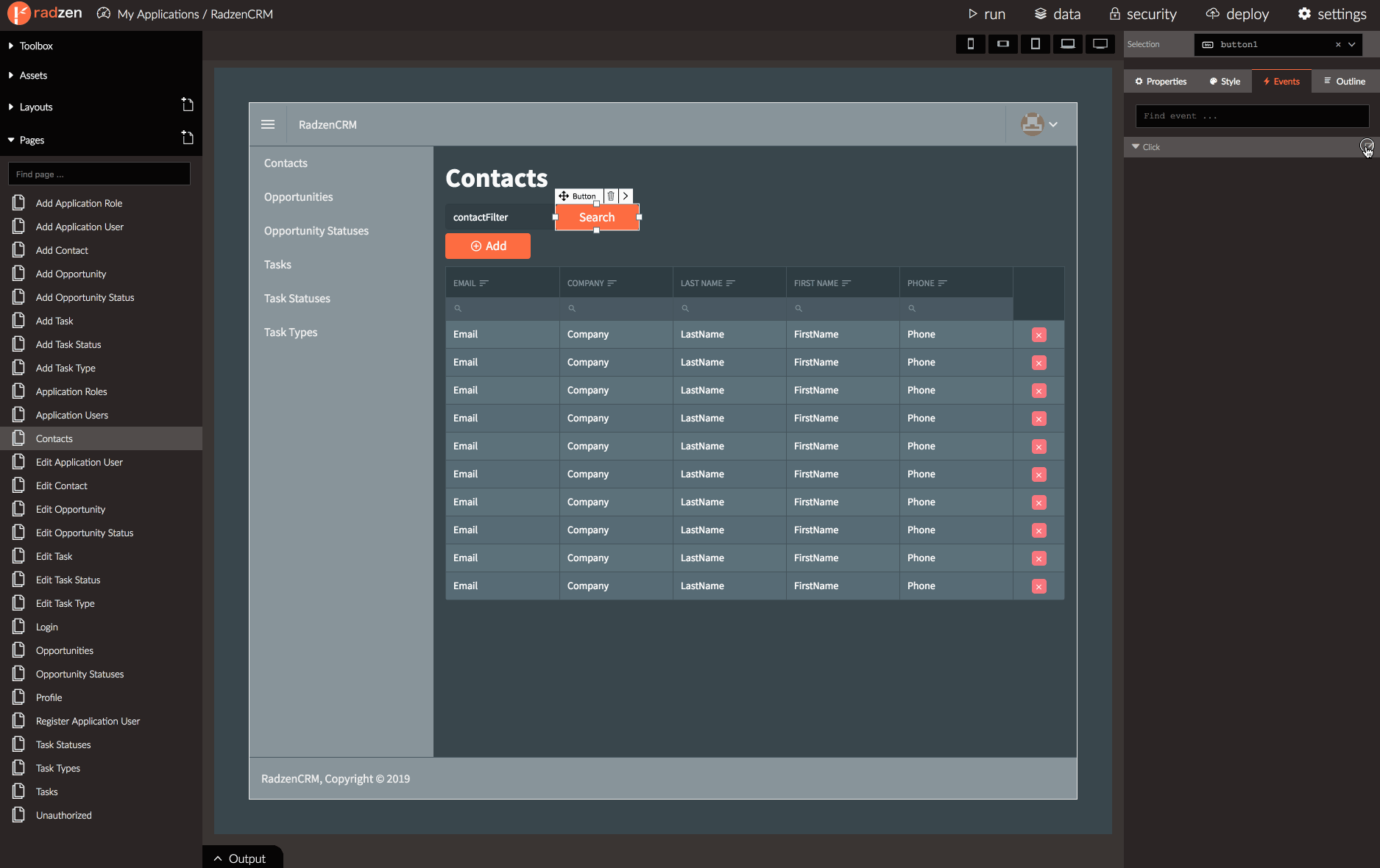The image size is (1380, 868).
Task: Click the contactFilter text box
Action: (x=499, y=217)
